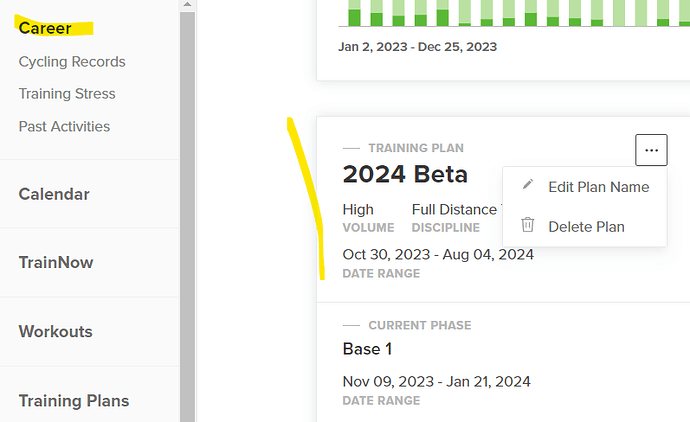
Task: Click the three-dot plan options button
Action: (x=651, y=150)
